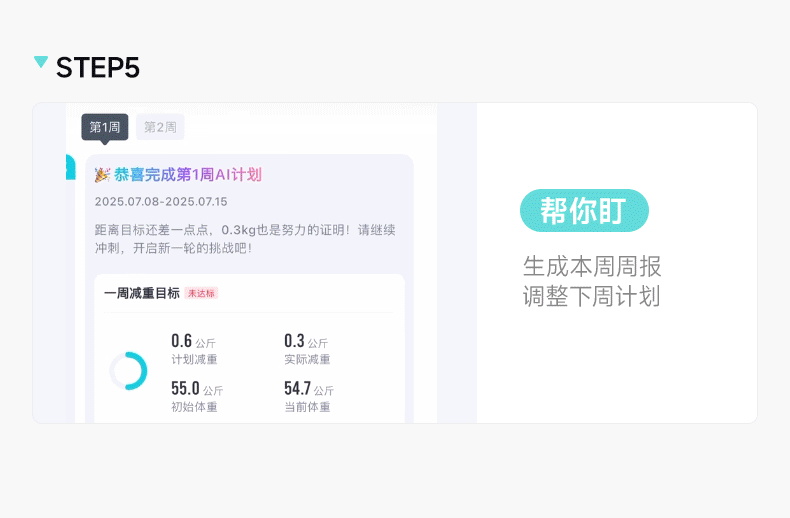
Task: Click the 54.7 公斤 当前体重 value
Action: (x=309, y=389)
